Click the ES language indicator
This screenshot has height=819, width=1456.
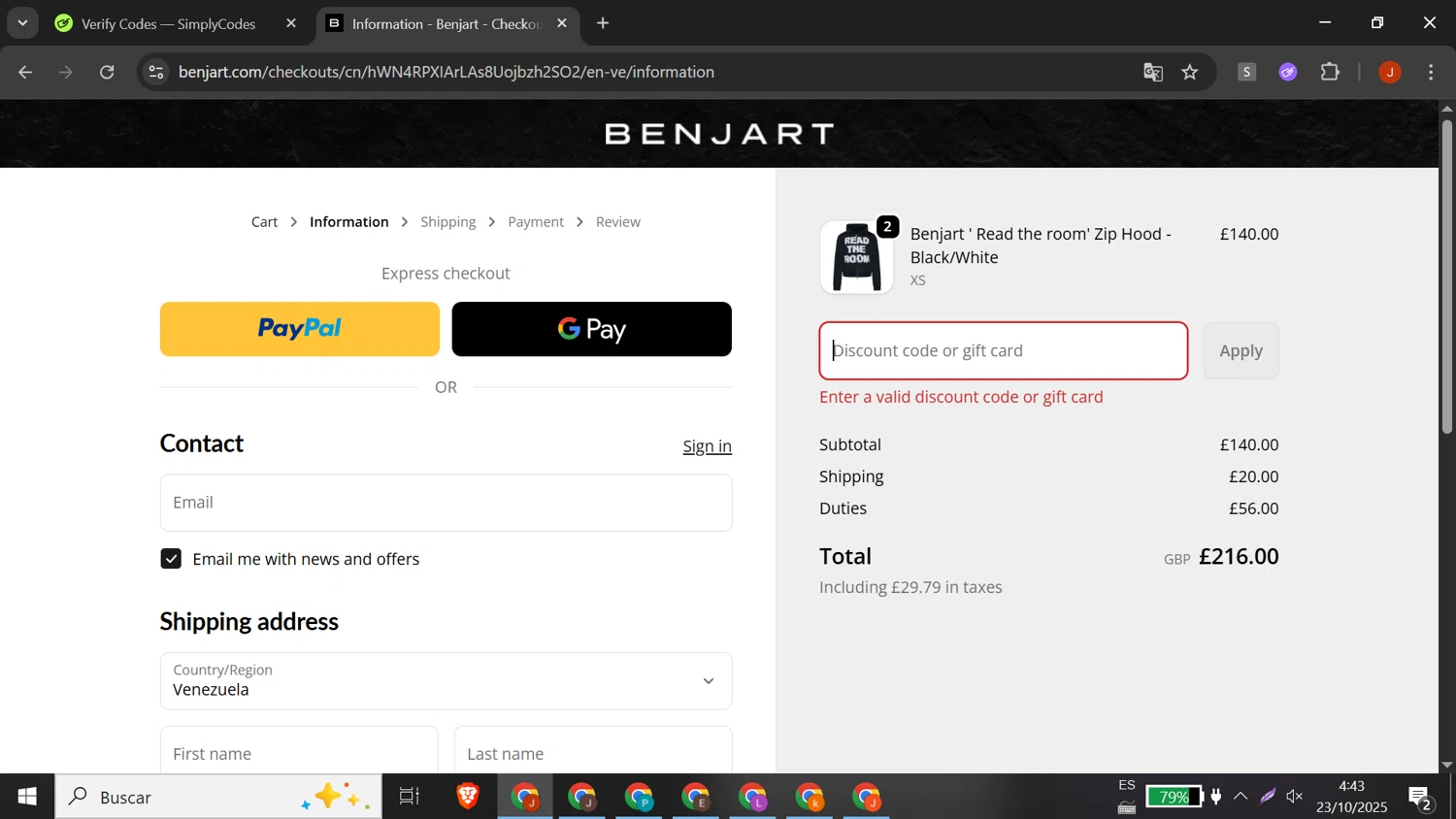(x=1127, y=785)
